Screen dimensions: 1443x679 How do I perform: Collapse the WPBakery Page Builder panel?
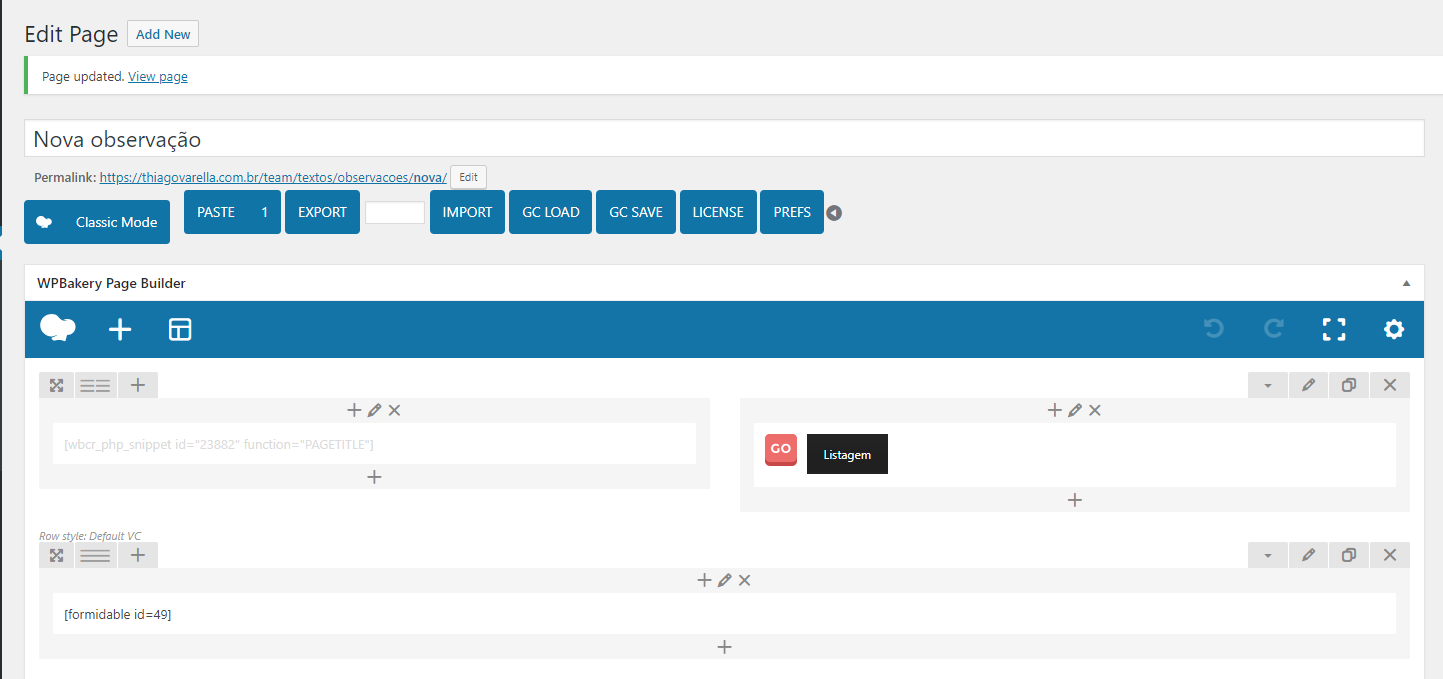tap(1407, 283)
